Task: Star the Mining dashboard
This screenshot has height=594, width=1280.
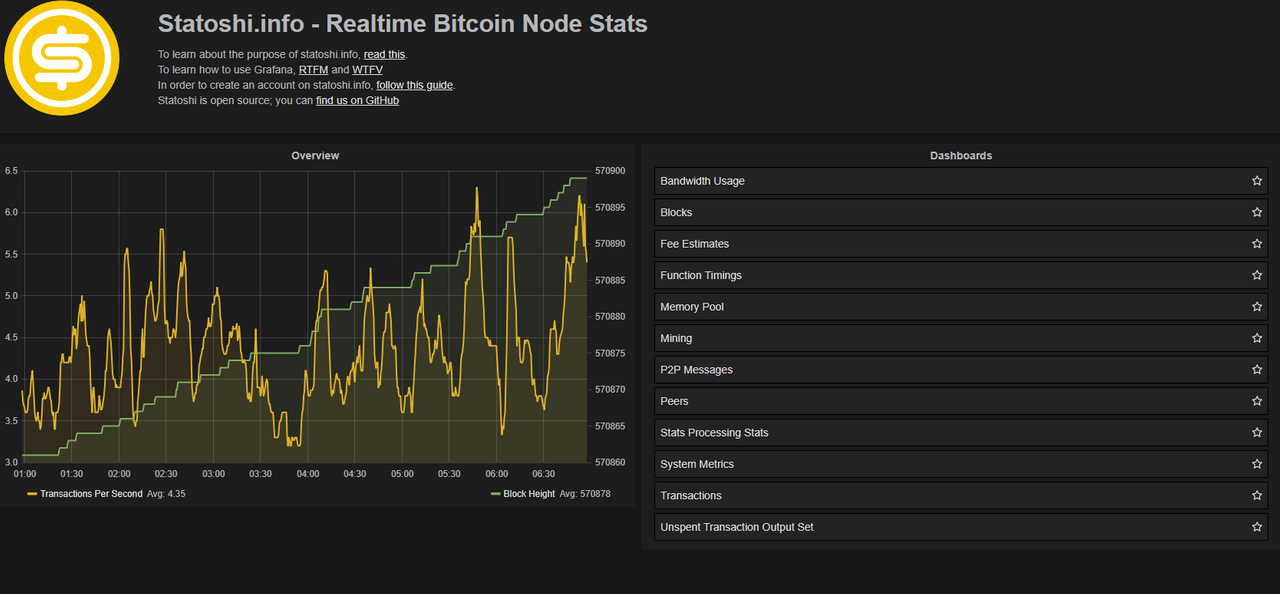Action: (x=1257, y=338)
